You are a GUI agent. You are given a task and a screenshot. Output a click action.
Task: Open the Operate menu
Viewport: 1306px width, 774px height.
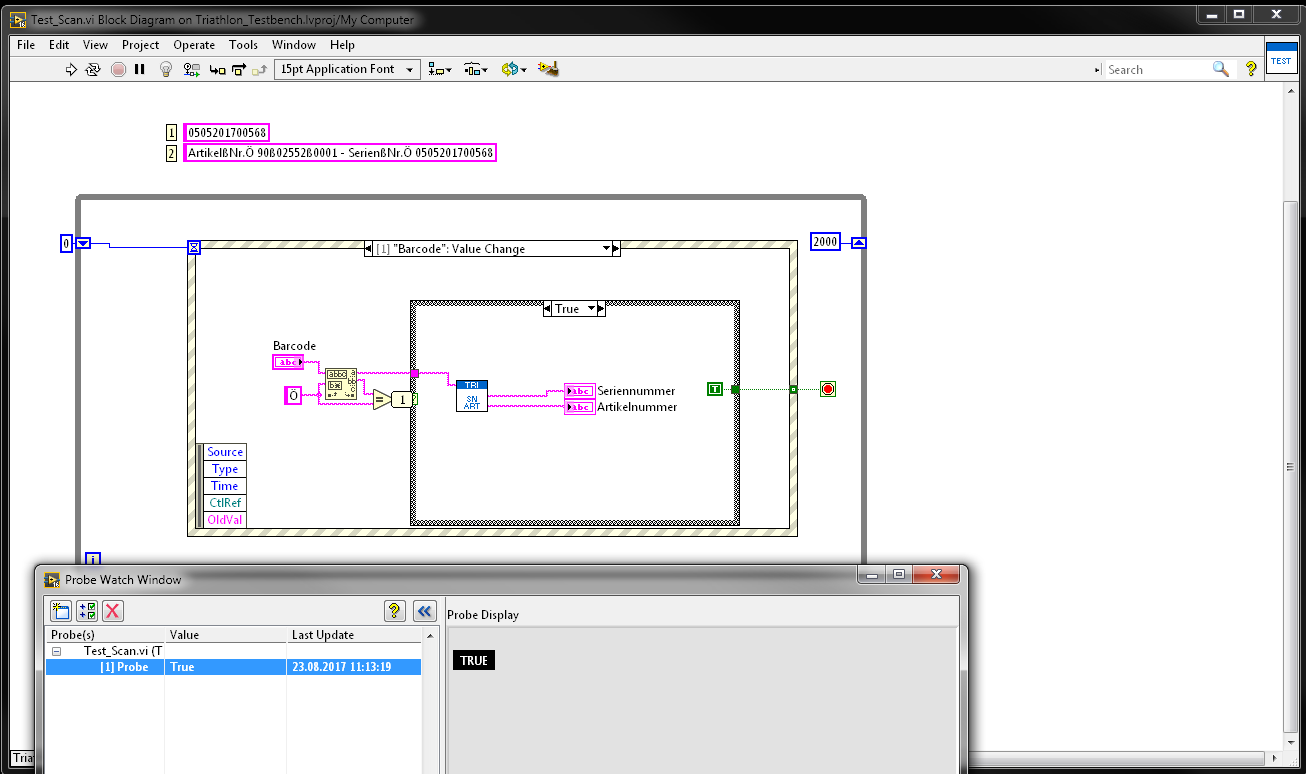[194, 45]
